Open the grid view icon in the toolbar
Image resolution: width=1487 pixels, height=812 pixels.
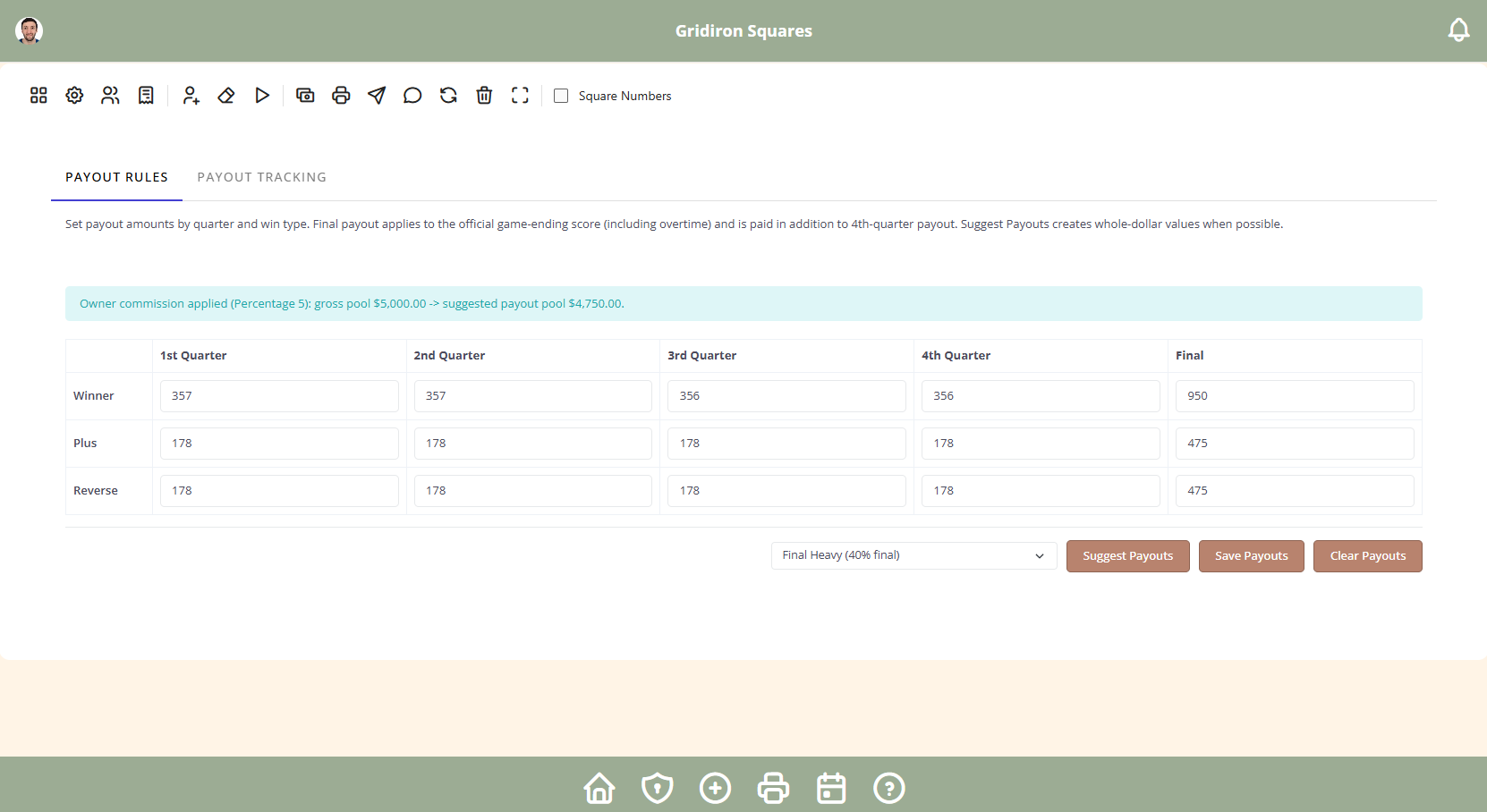pyautogui.click(x=38, y=96)
